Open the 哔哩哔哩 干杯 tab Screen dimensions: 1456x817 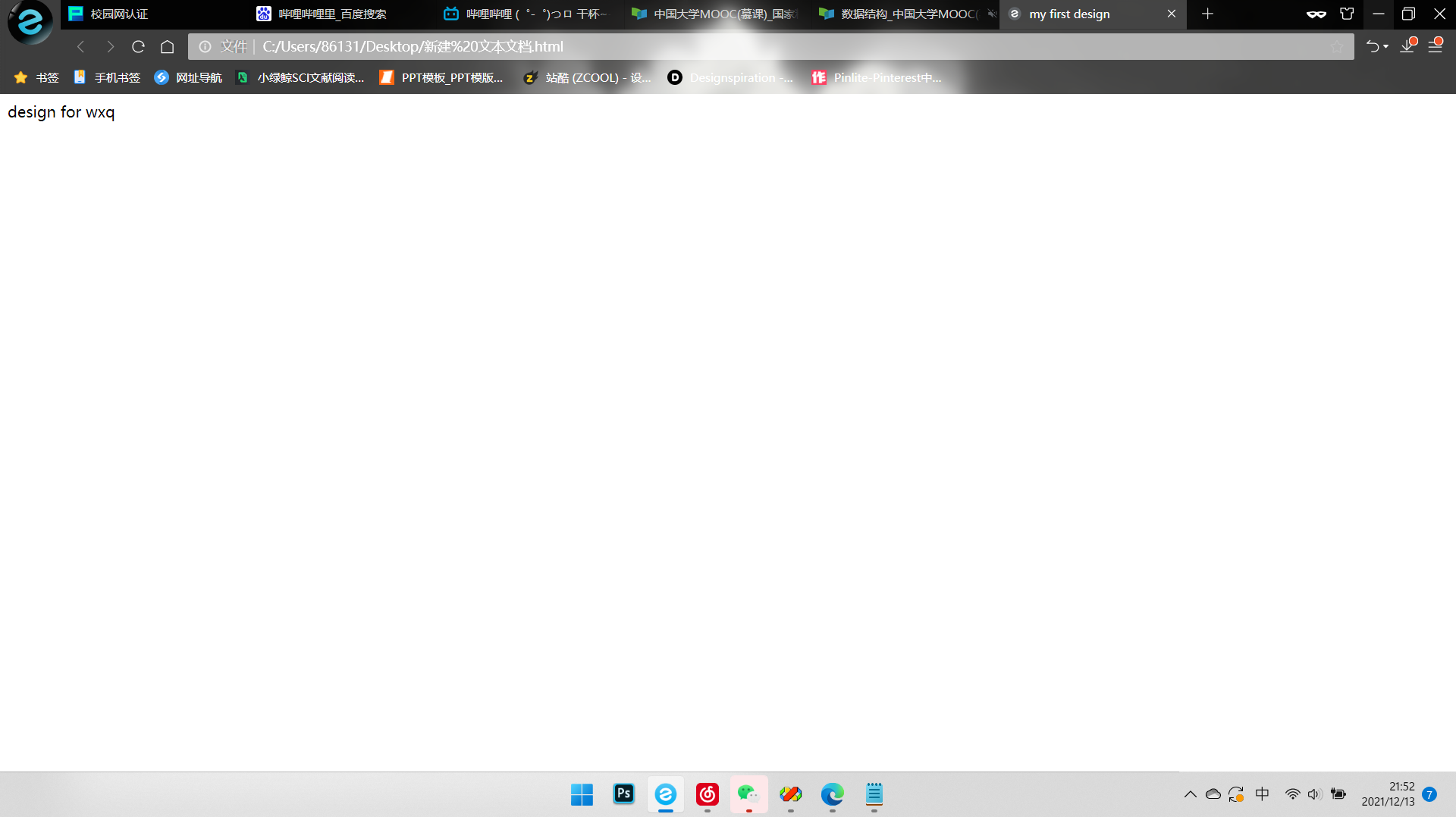[530, 14]
